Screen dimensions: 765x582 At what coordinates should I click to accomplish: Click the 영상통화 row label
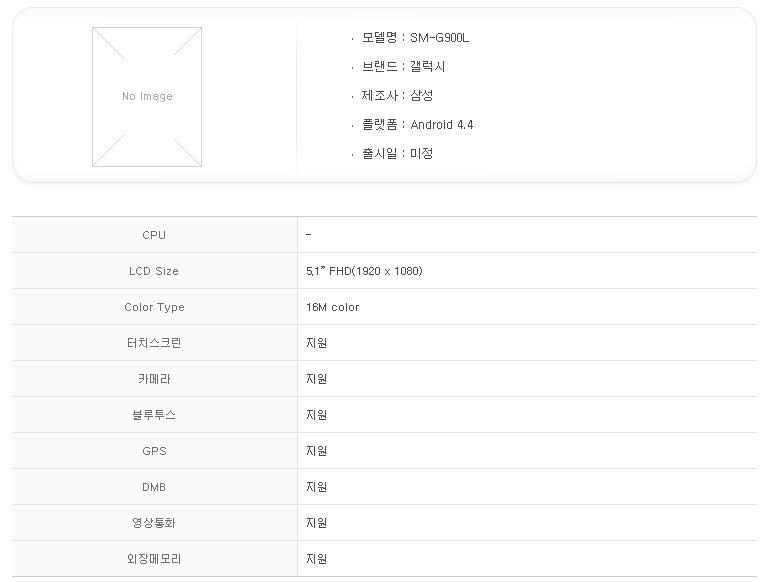click(x=154, y=523)
